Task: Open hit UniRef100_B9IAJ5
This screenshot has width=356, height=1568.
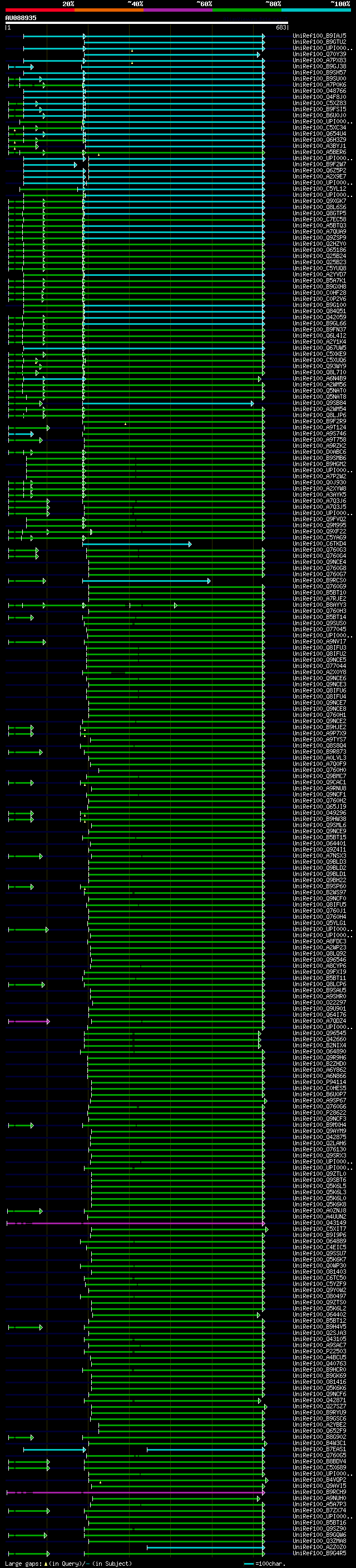Action: point(319,36)
